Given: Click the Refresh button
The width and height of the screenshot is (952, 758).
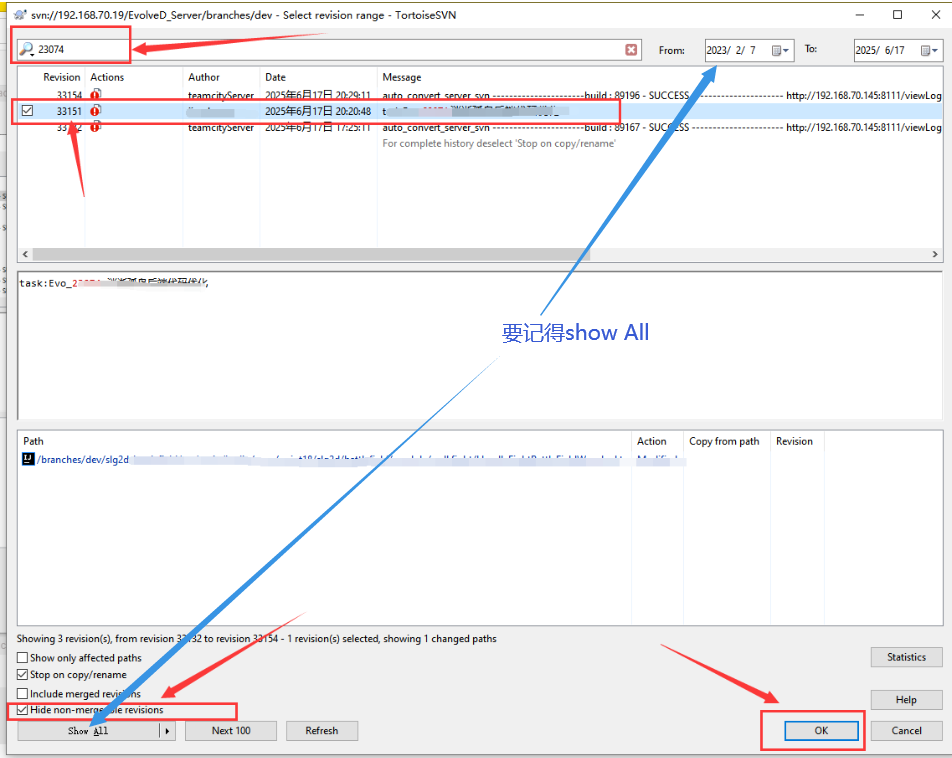Looking at the screenshot, I should coord(322,731).
